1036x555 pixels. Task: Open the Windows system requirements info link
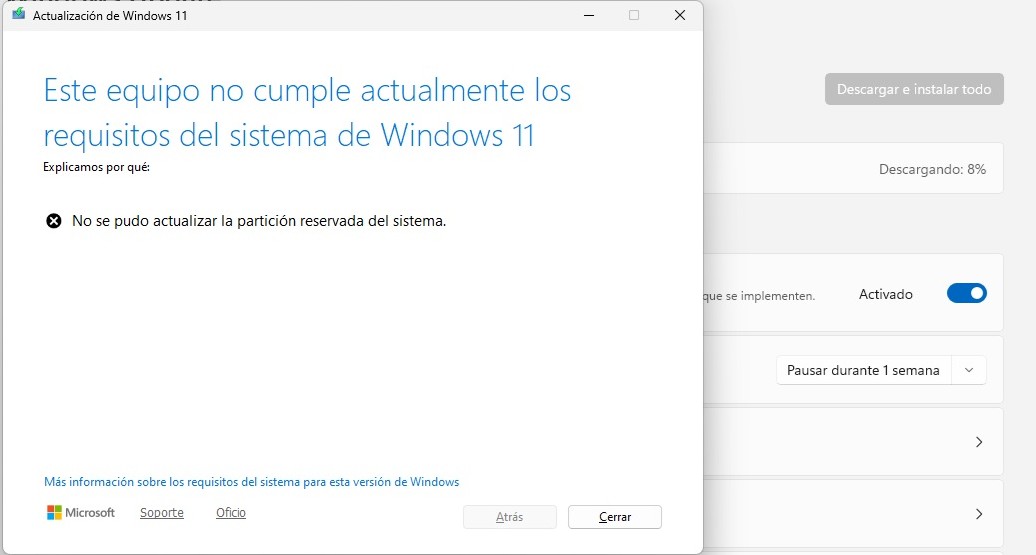click(x=251, y=482)
